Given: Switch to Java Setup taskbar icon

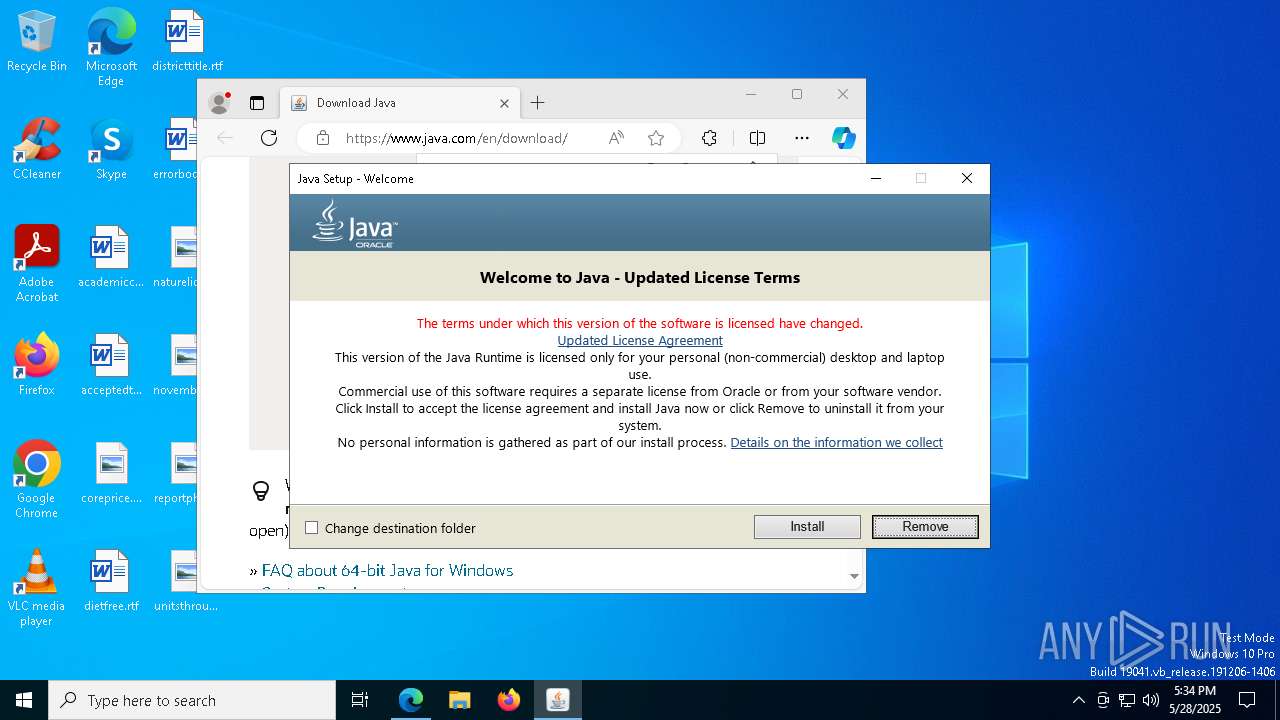Looking at the screenshot, I should click(558, 700).
